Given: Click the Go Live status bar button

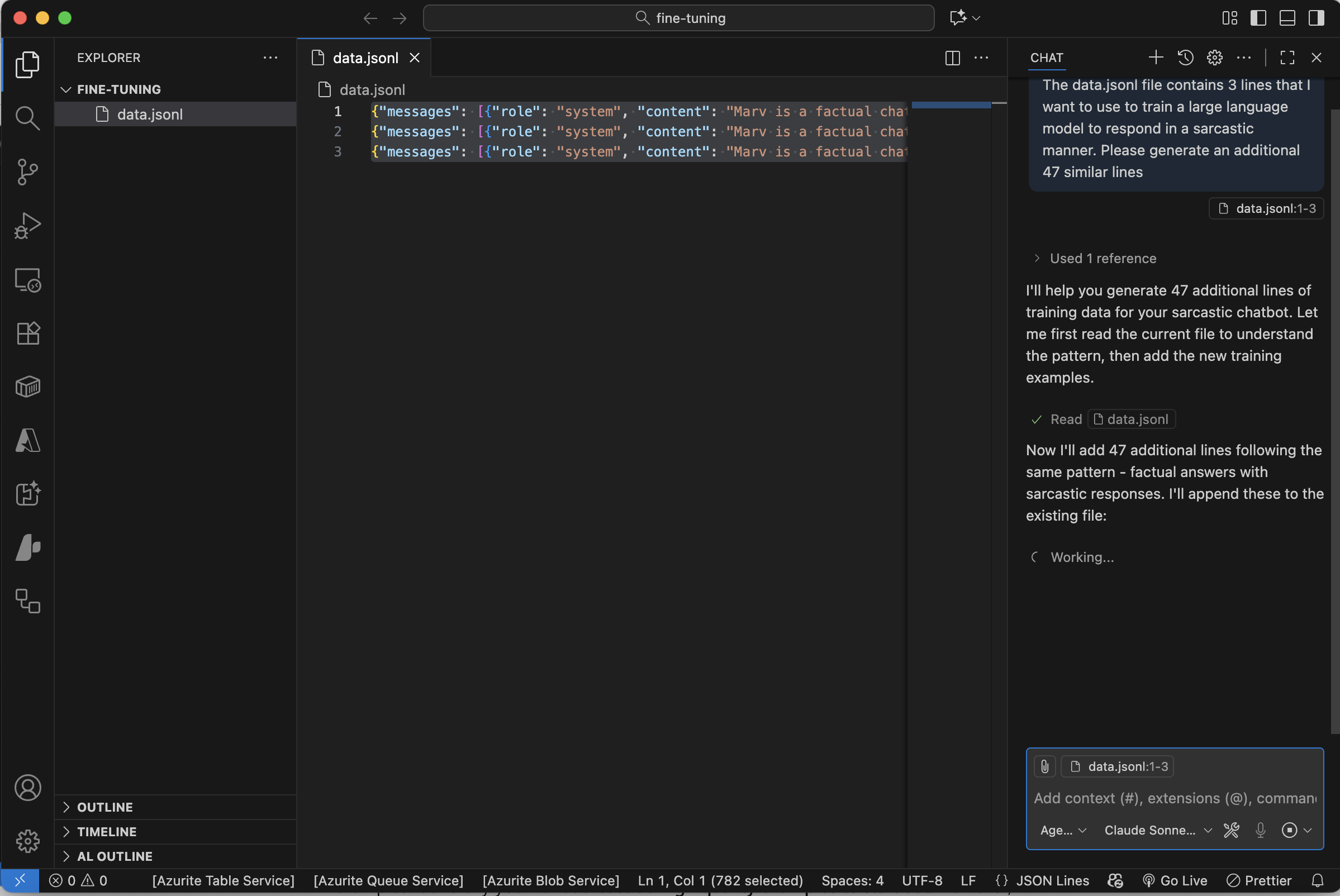Looking at the screenshot, I should point(1175,880).
